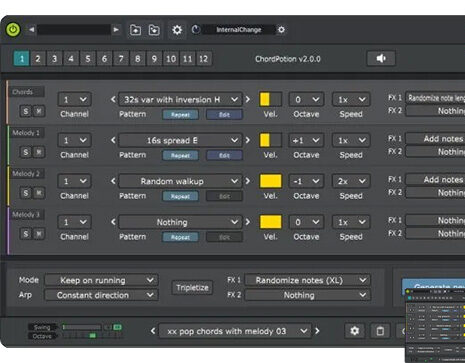Viewport: 465px width, 363px height.
Task: Solo the Melody 2 track
Action: pos(26,193)
